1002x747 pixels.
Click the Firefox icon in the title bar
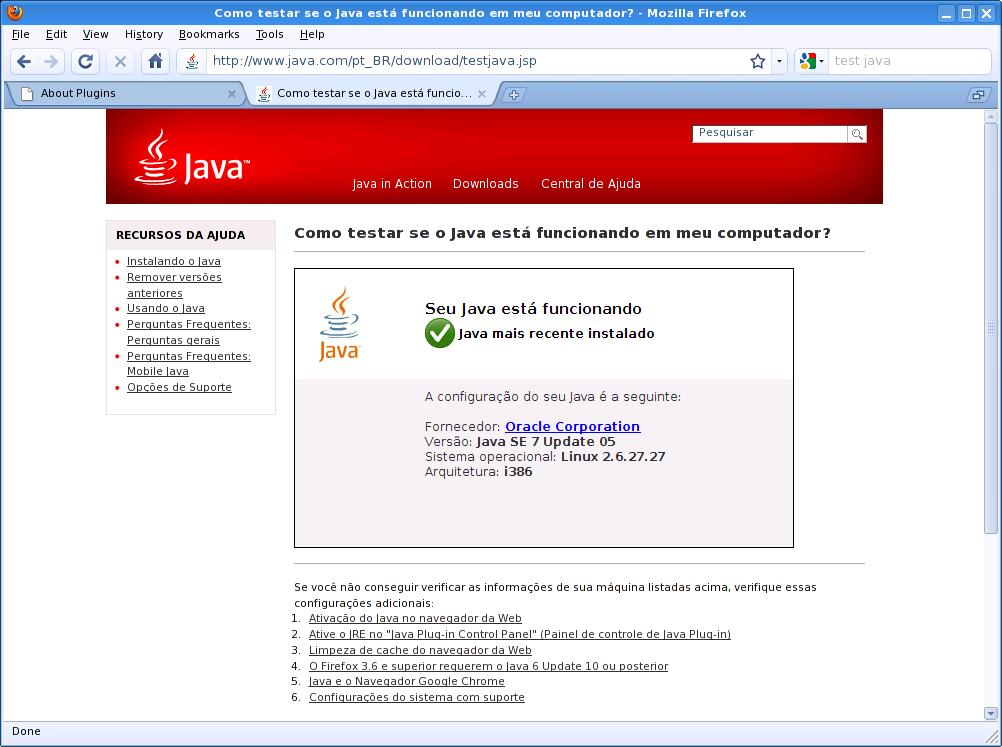pyautogui.click(x=15, y=12)
